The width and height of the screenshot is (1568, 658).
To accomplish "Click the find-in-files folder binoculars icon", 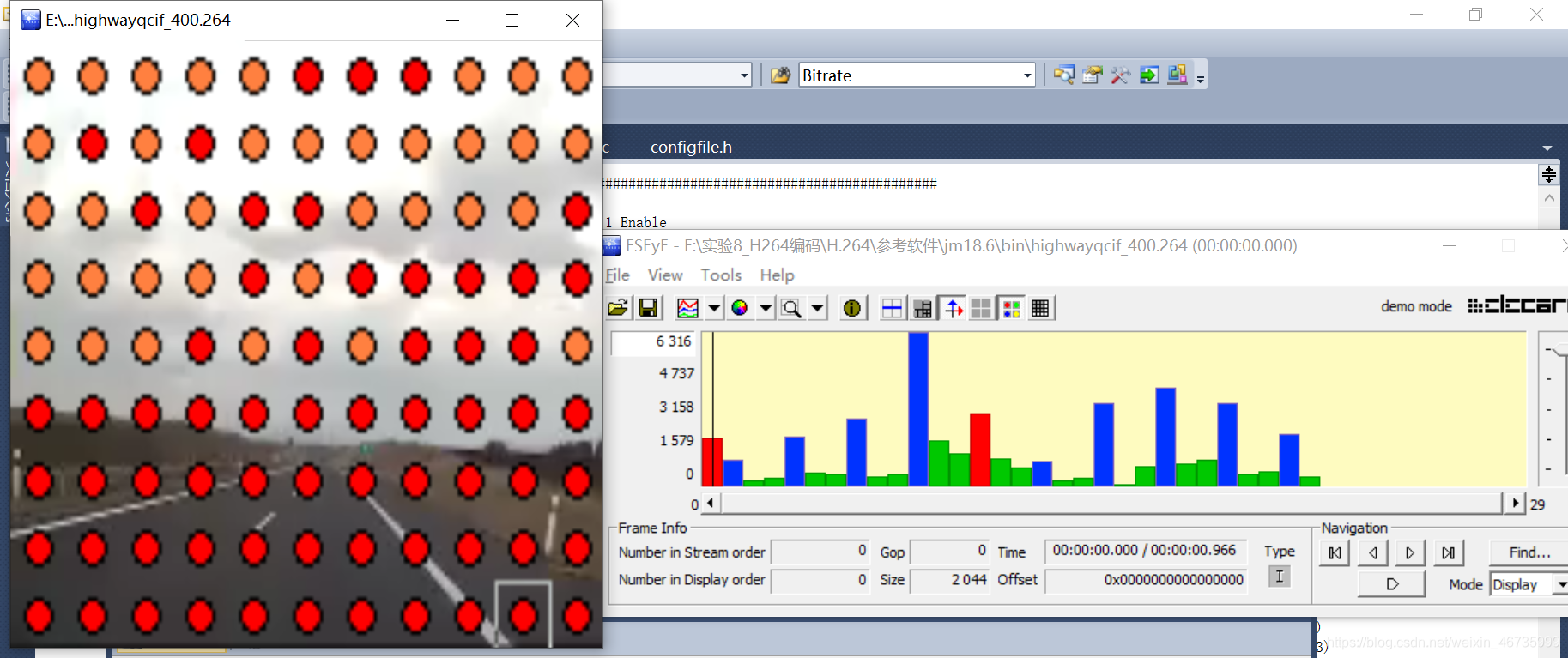I will tap(780, 75).
